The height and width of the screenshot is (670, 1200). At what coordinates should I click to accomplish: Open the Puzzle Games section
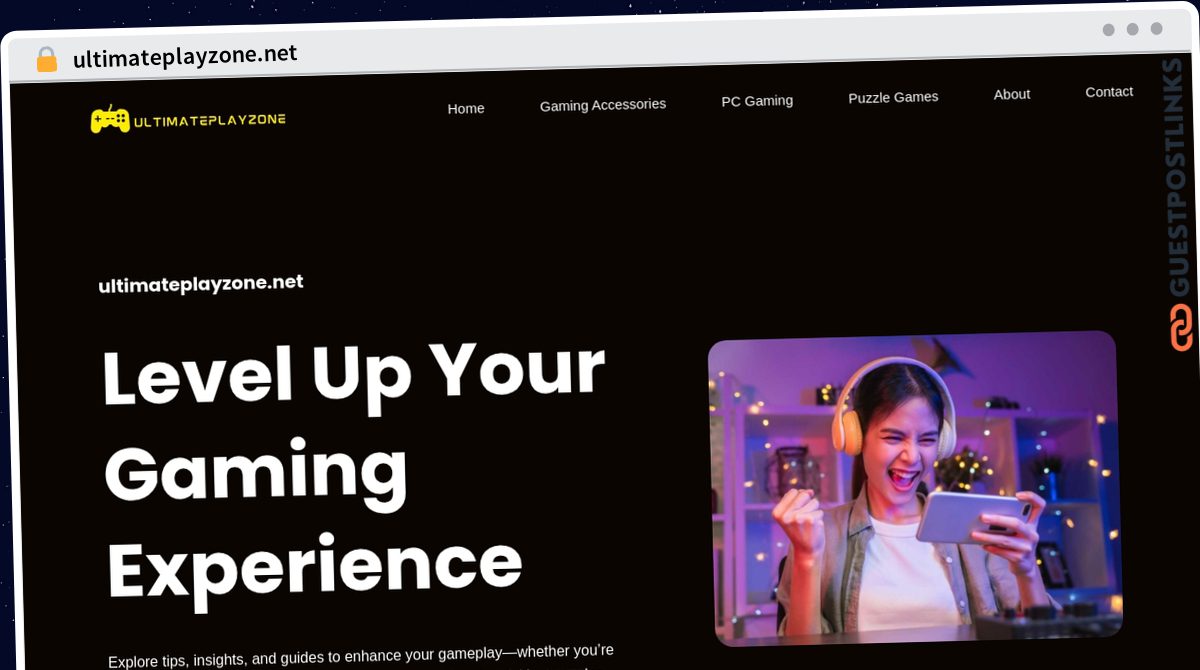click(x=893, y=97)
